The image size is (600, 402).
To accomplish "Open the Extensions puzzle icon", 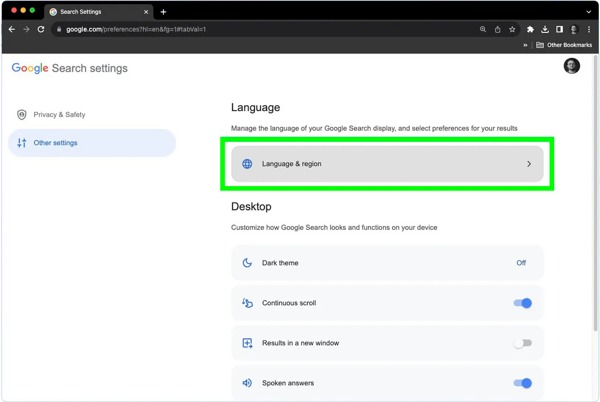I will point(530,29).
